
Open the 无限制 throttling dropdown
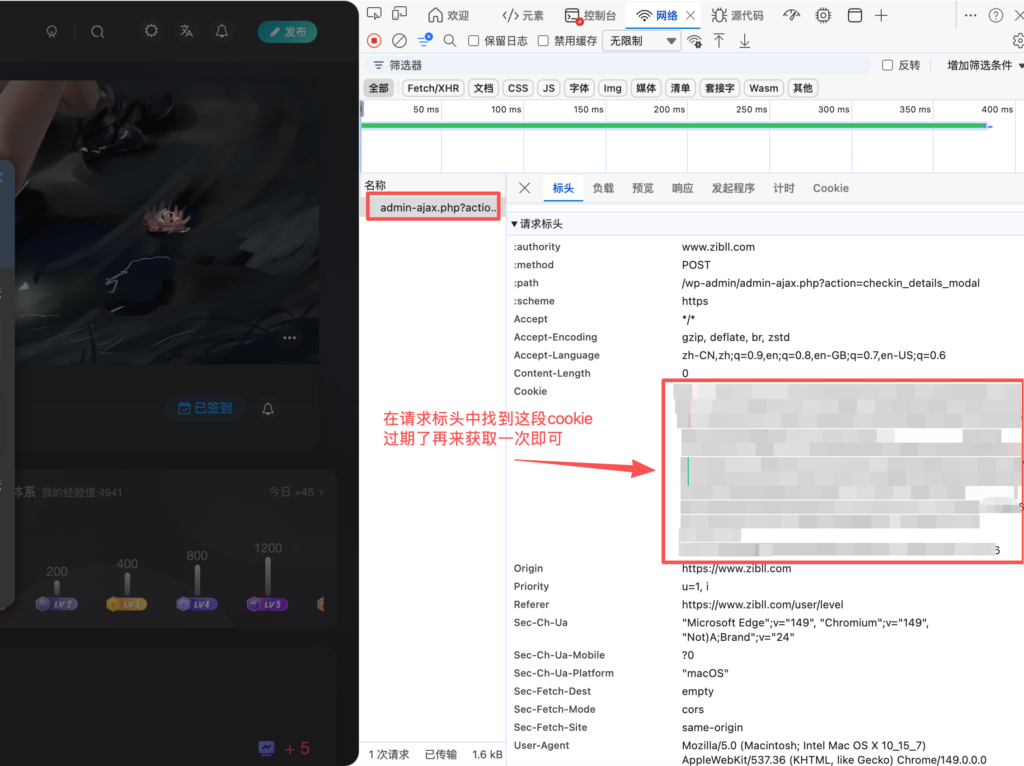642,40
